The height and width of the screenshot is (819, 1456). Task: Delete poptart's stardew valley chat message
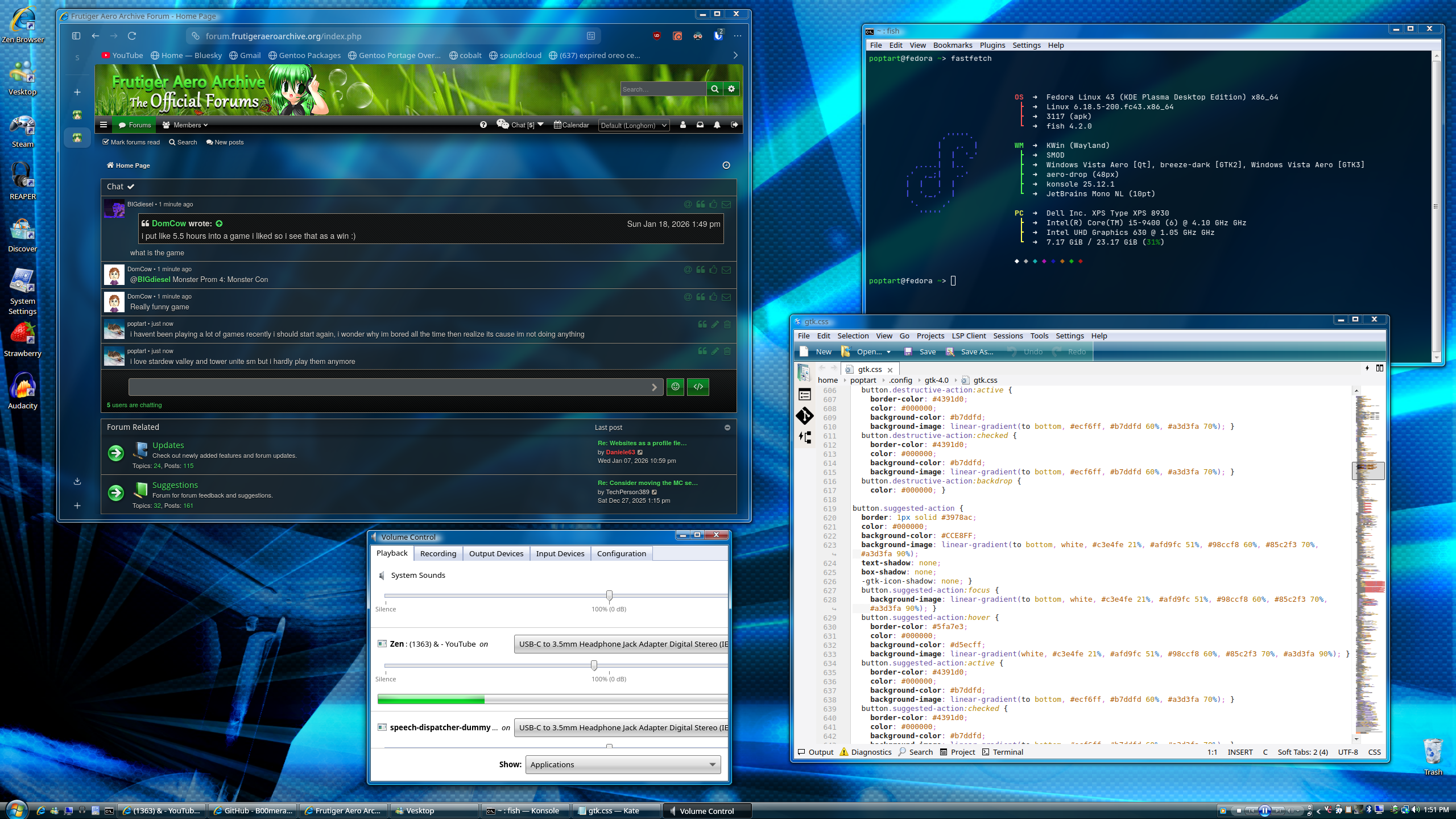pyautogui.click(x=727, y=351)
